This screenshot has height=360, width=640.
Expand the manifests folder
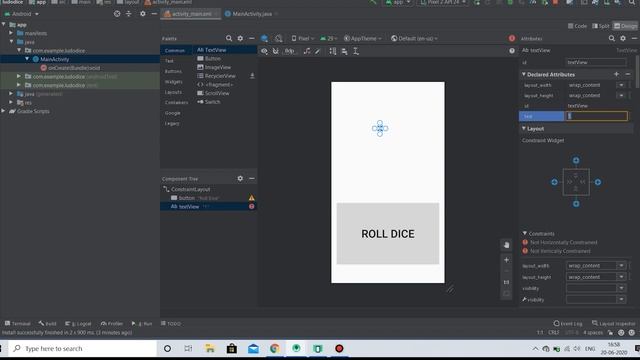tap(11, 33)
